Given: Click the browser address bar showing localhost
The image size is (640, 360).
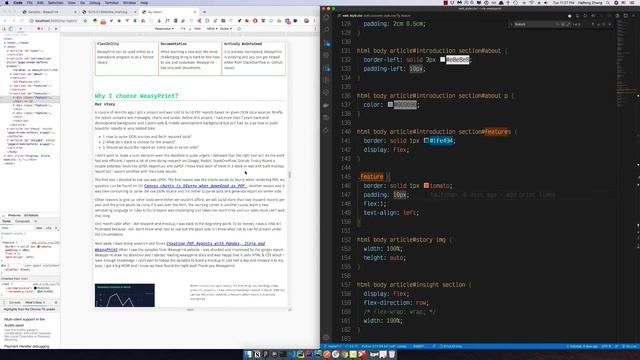Looking at the screenshot, I should 57,20.
